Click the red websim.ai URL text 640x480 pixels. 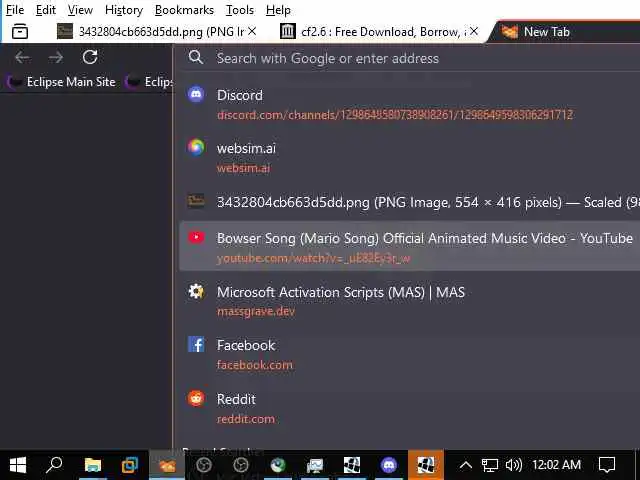pyautogui.click(x=243, y=168)
